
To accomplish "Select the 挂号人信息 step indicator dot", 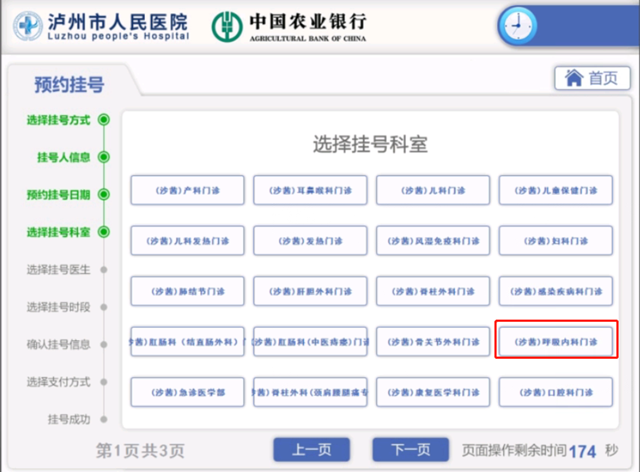I will pos(104,157).
